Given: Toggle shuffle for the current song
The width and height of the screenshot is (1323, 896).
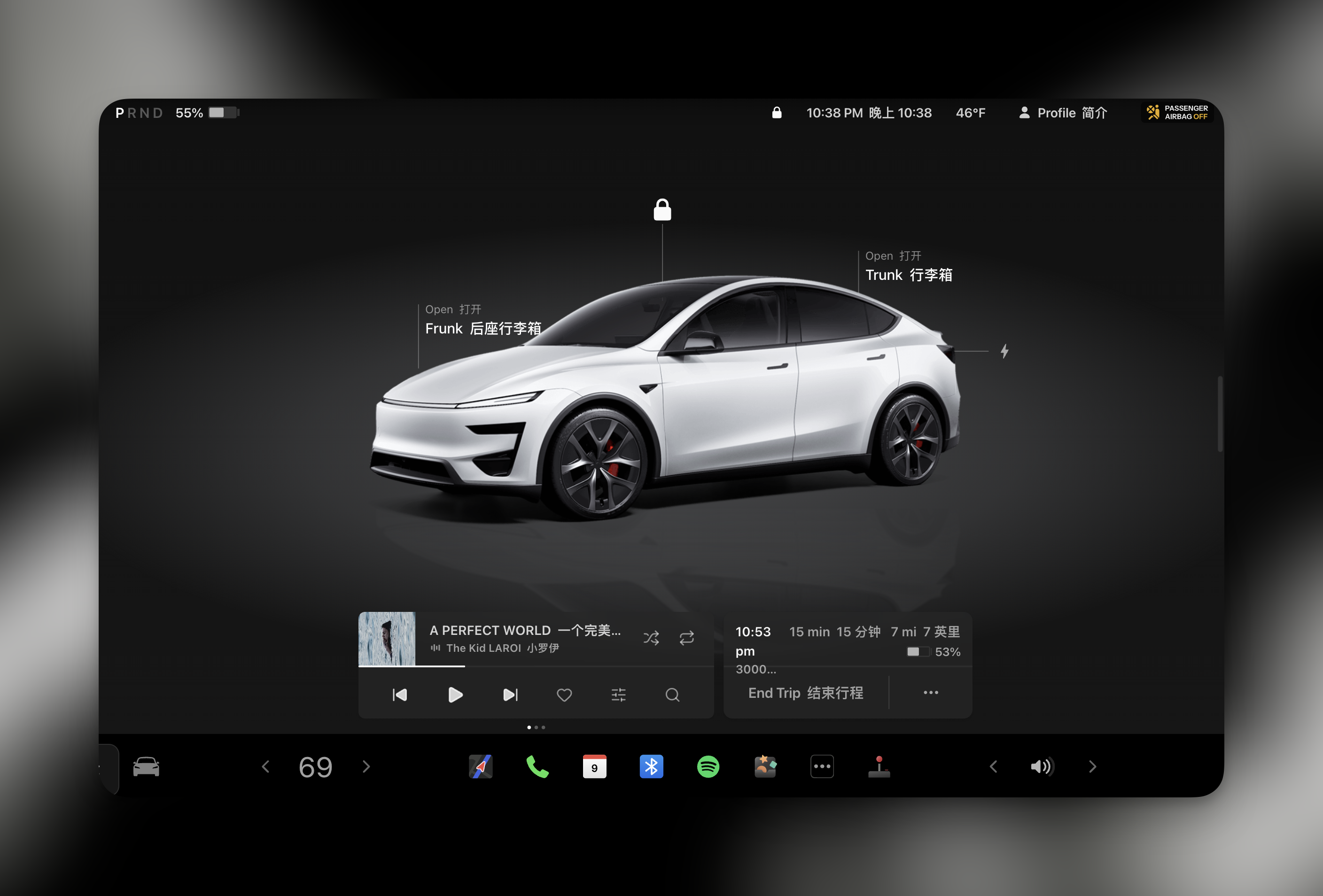Looking at the screenshot, I should pyautogui.click(x=651, y=638).
